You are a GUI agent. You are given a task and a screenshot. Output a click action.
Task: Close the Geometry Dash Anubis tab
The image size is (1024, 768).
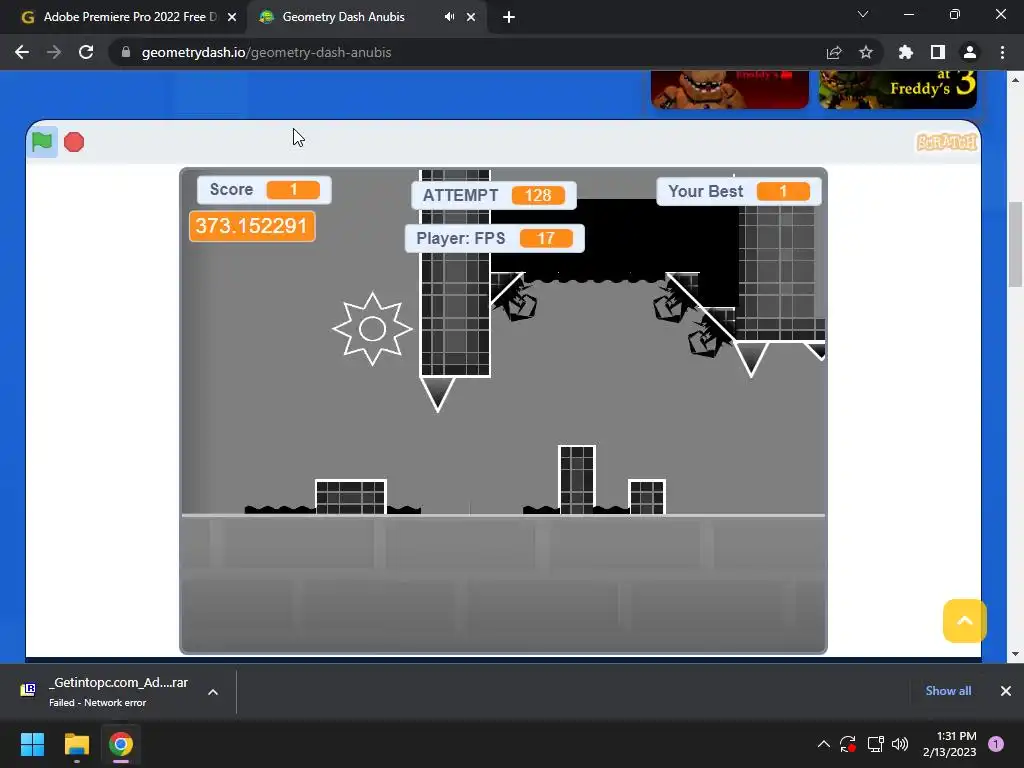pos(471,17)
